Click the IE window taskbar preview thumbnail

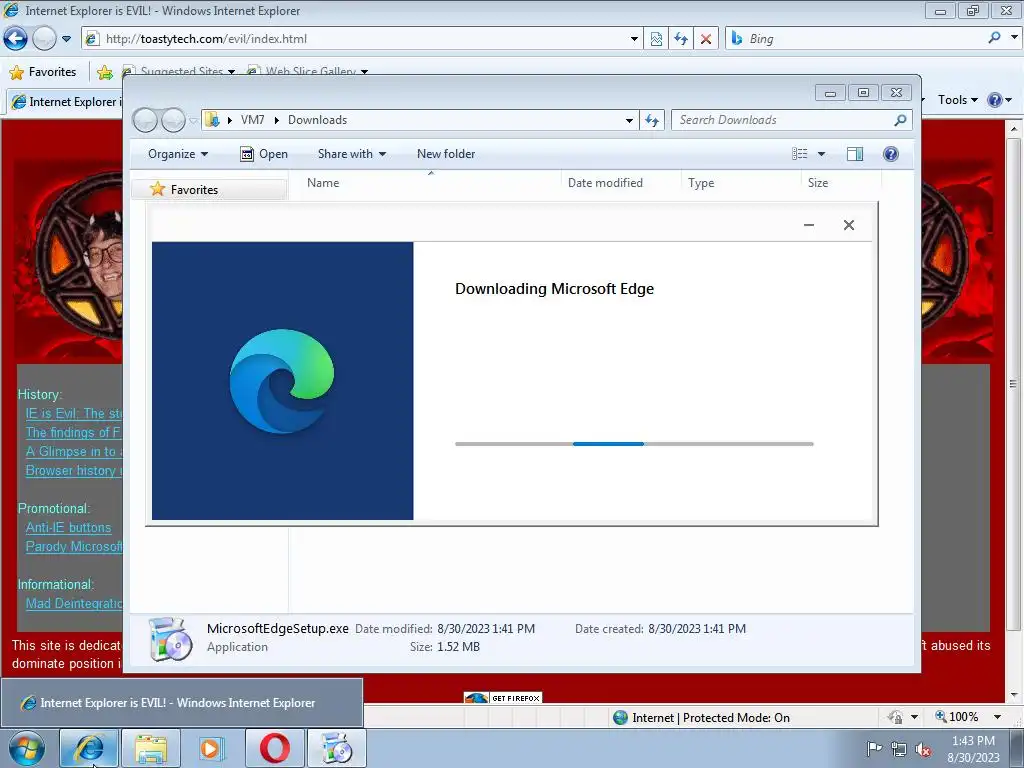pos(182,703)
